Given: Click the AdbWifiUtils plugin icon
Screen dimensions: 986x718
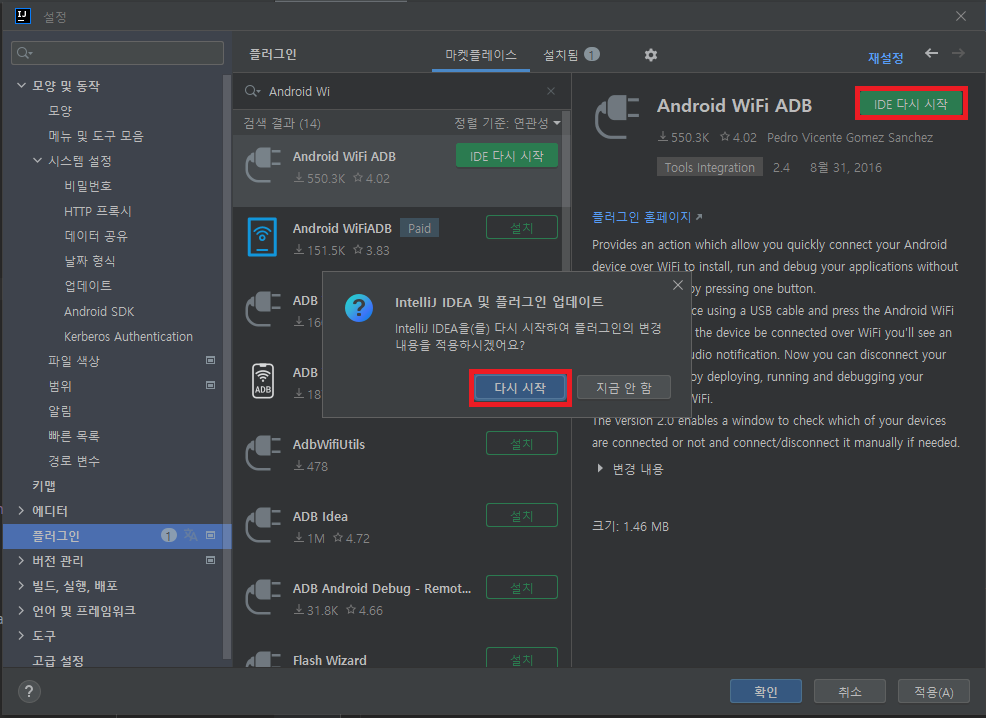Looking at the screenshot, I should click(x=263, y=453).
